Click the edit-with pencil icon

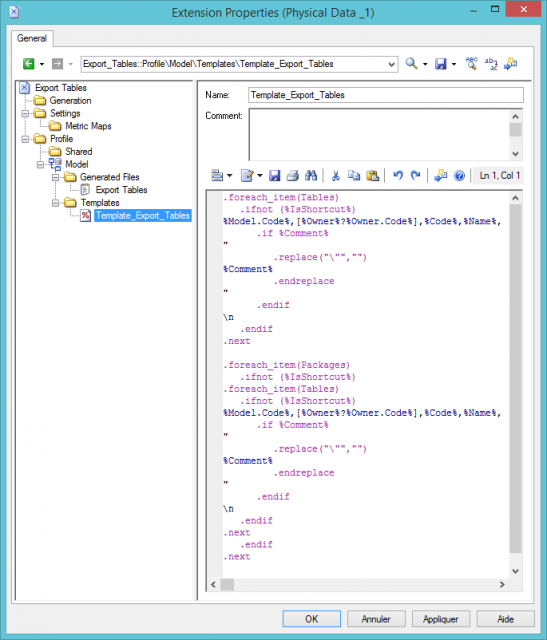pyautogui.click(x=247, y=176)
